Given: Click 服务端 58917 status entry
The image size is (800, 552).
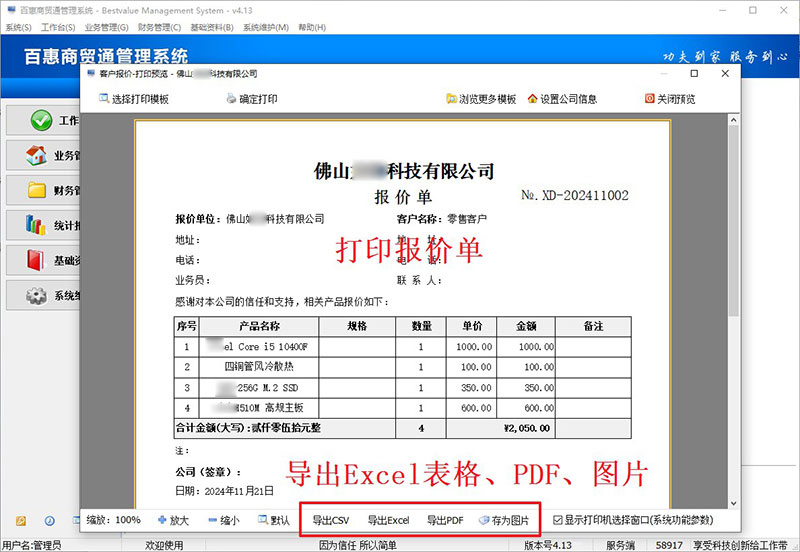Looking at the screenshot, I should pyautogui.click(x=644, y=545).
